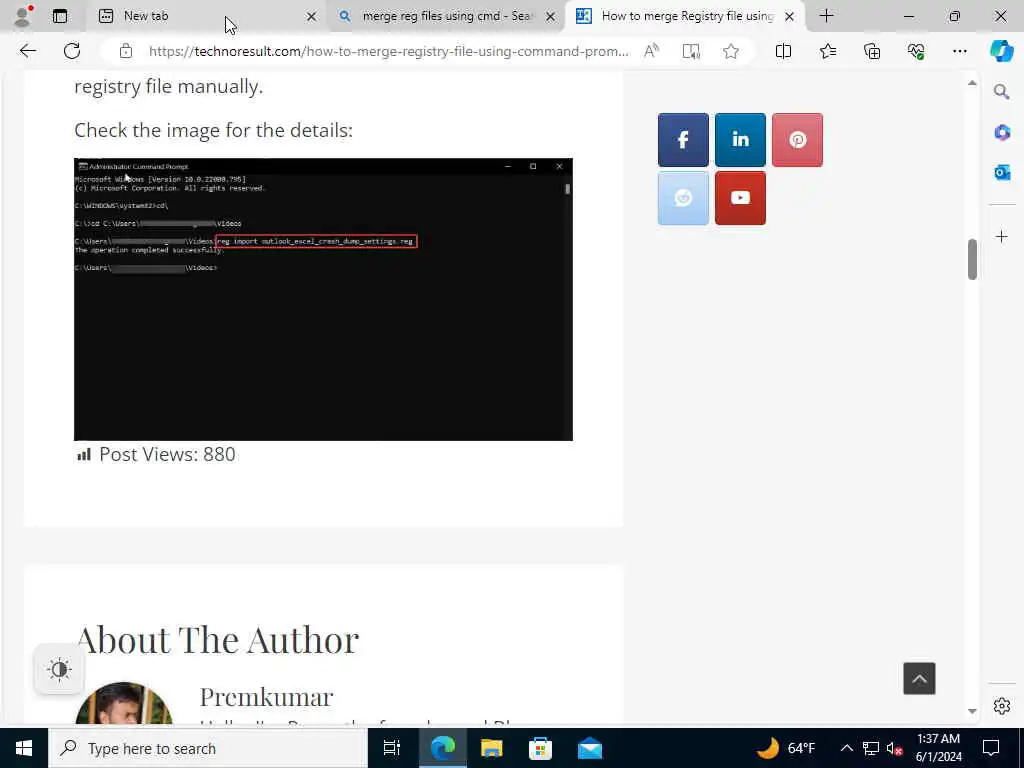1024x768 pixels.
Task: Add a sidebar app with plus icon
Action: 1002,236
